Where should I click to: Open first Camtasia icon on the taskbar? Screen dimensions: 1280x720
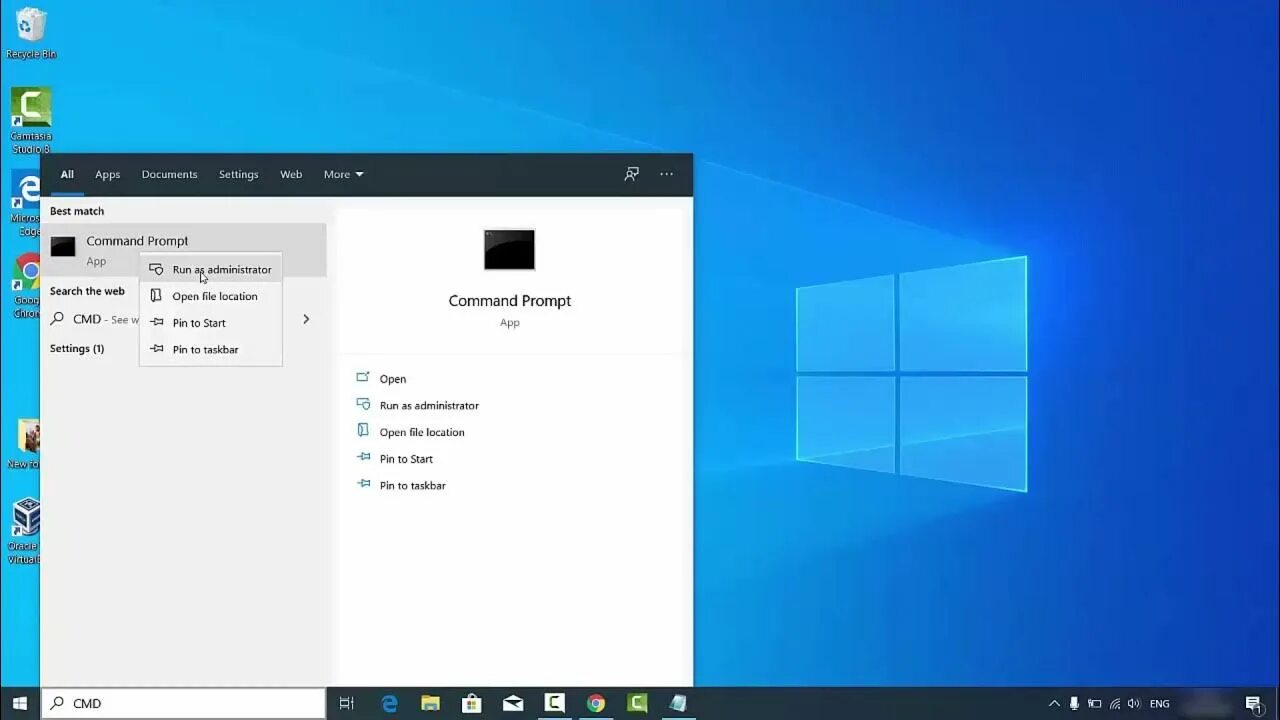554,703
